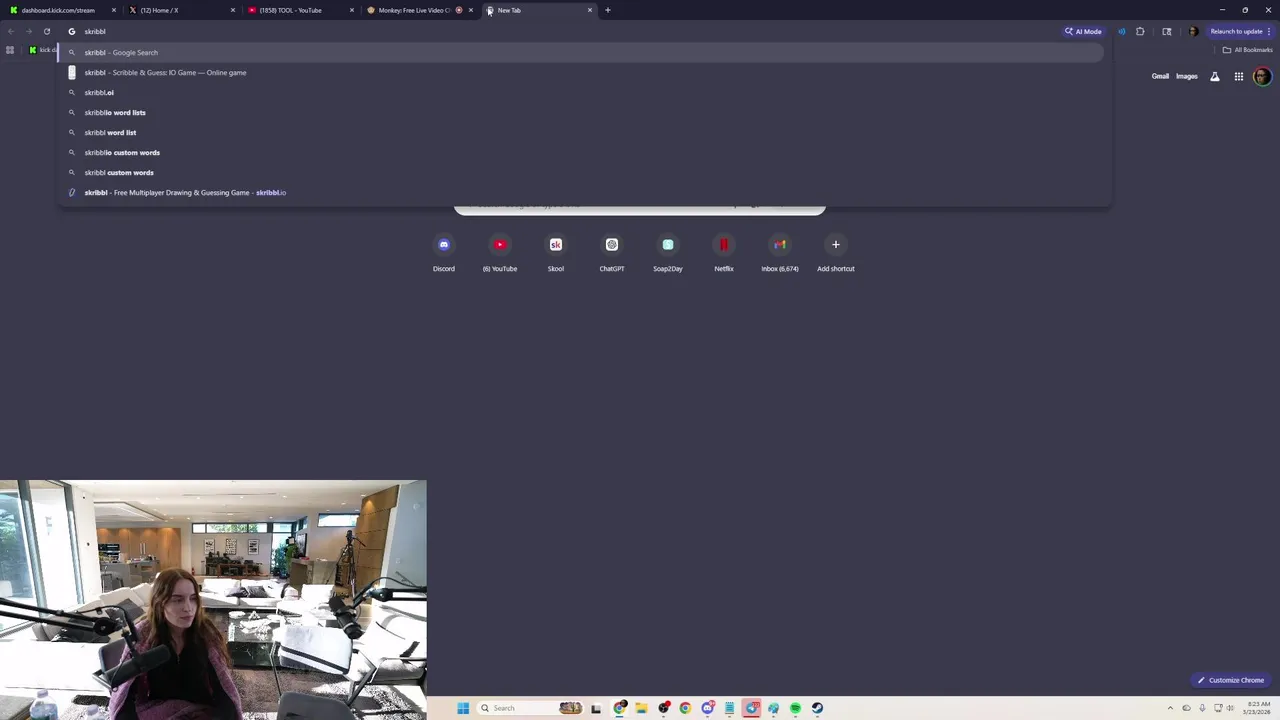This screenshot has width=1280, height=720.
Task: Reload the page with the refresh icon
Action: [46, 31]
